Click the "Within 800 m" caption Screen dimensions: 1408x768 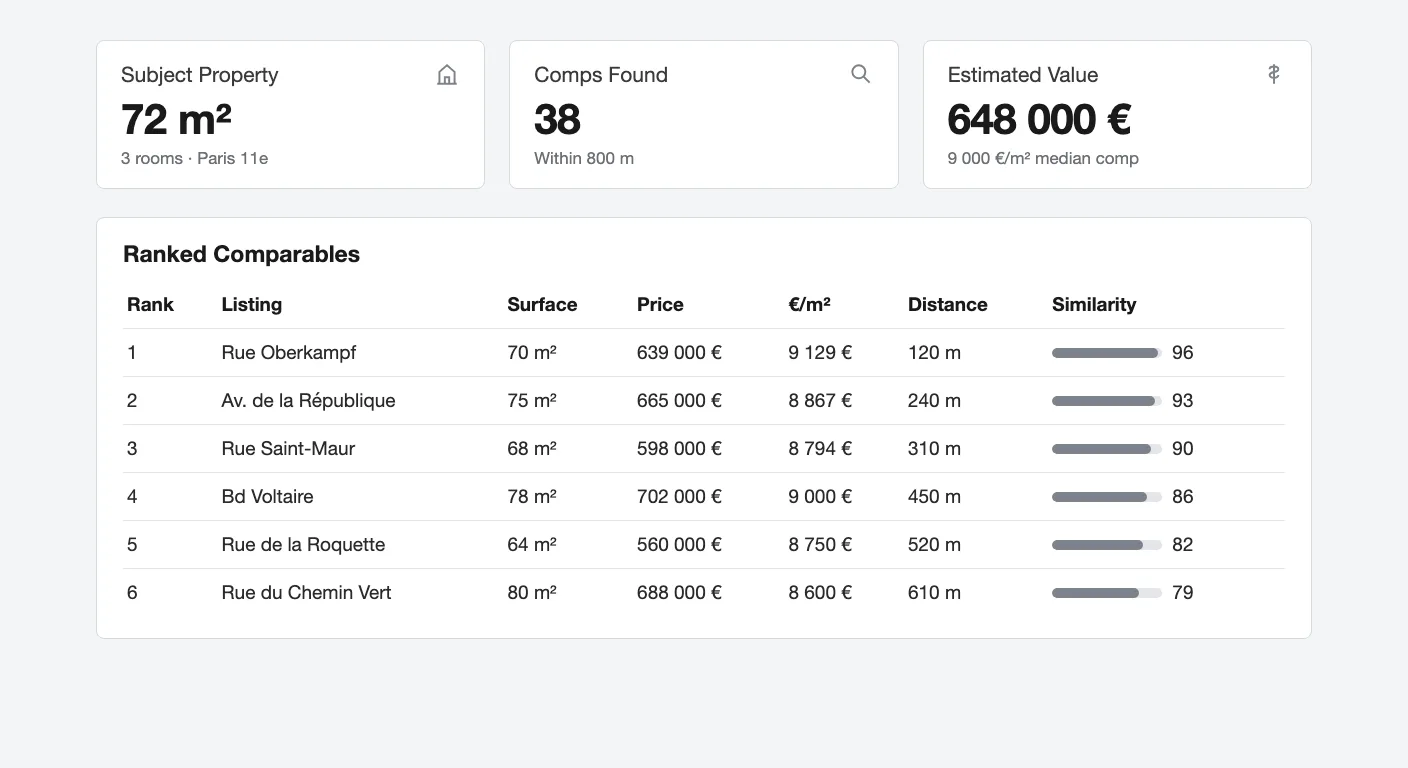(x=584, y=159)
